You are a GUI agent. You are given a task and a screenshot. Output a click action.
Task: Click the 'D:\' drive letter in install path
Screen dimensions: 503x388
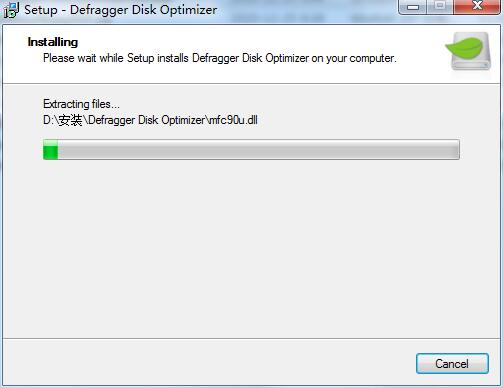pyautogui.click(x=50, y=120)
